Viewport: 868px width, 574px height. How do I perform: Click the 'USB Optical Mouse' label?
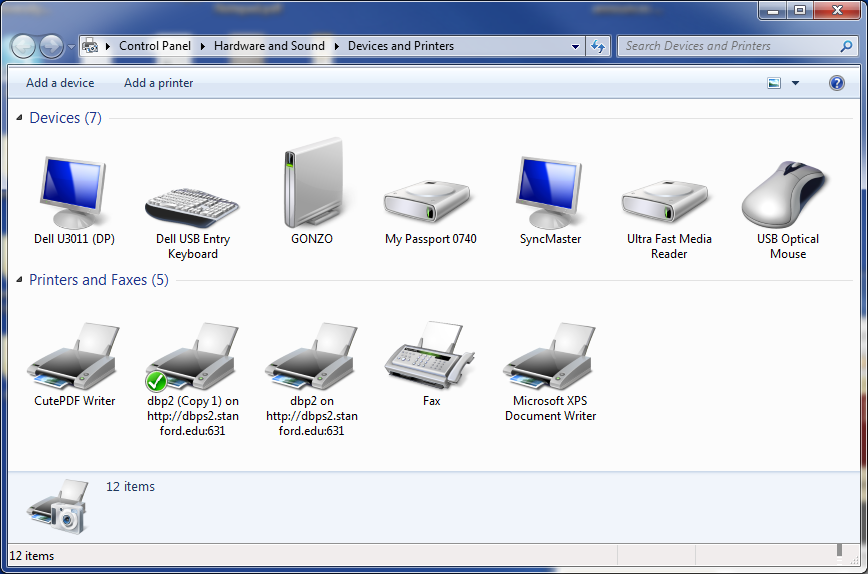(788, 246)
